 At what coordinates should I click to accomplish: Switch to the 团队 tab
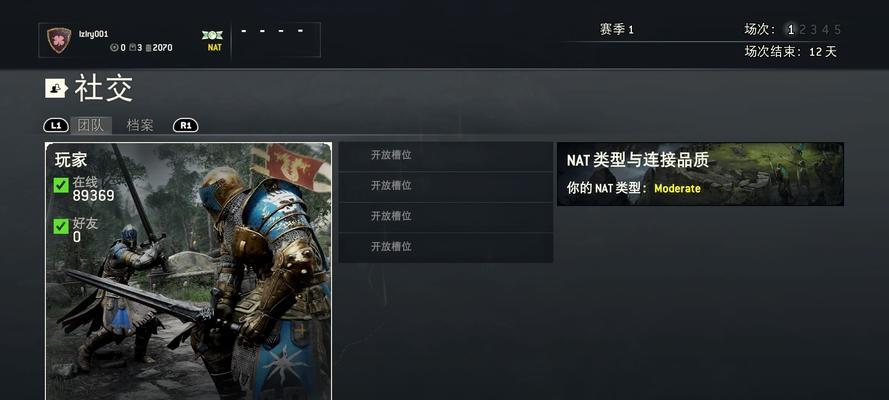91,125
